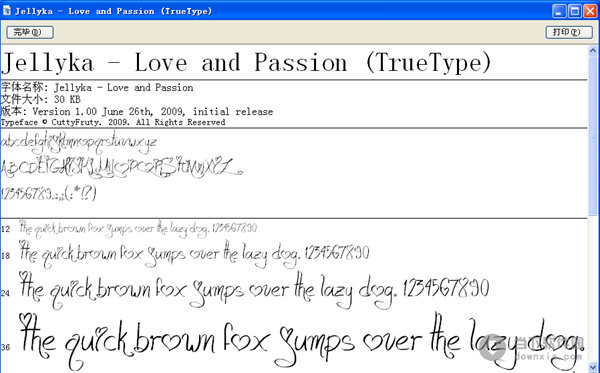Viewport: 600px width, 373px height.
Task: Click the Typeface © CuttyFruty copyright line
Action: [113, 122]
